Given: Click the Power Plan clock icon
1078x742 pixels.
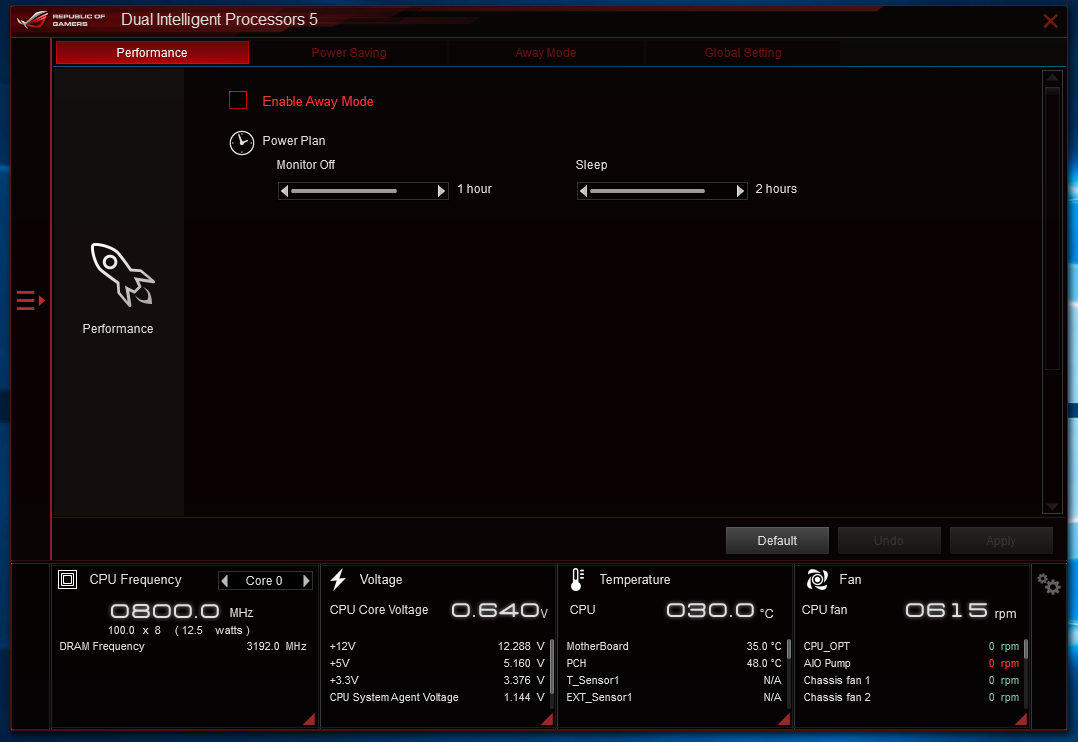Looking at the screenshot, I should coord(241,142).
